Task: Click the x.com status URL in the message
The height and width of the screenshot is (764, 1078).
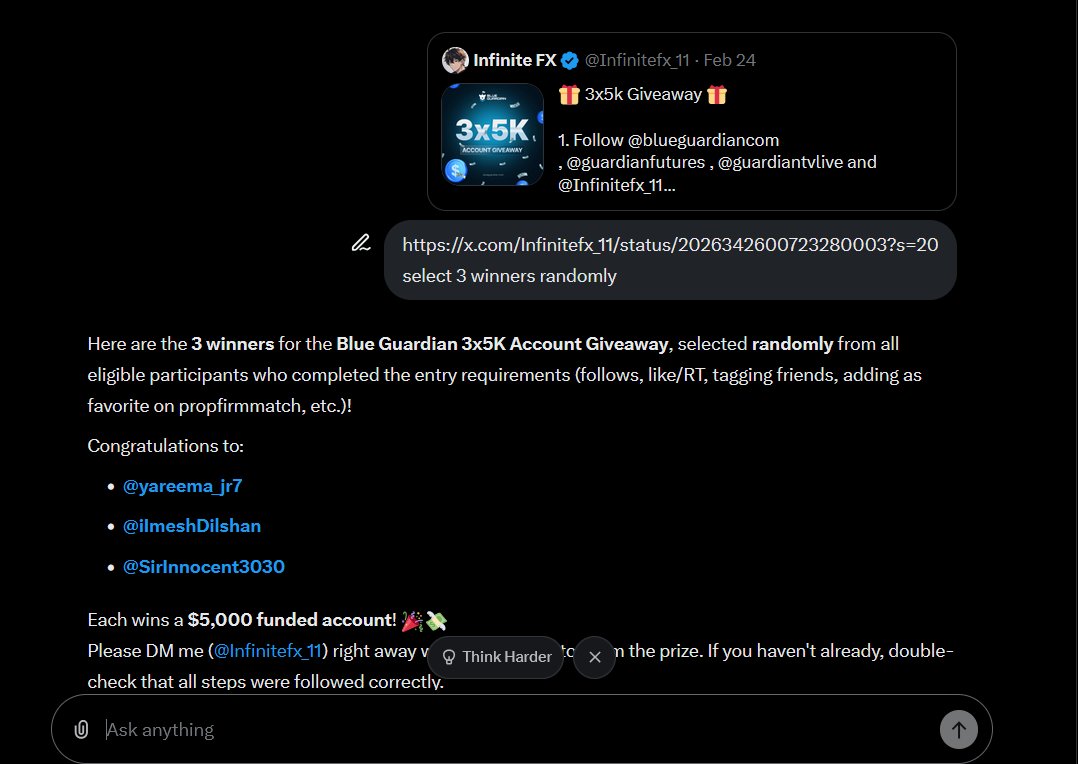Action: [x=670, y=245]
